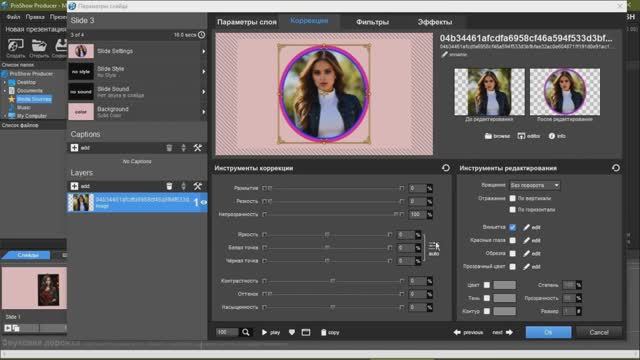
Task: Play the slide preview
Action: point(271,332)
